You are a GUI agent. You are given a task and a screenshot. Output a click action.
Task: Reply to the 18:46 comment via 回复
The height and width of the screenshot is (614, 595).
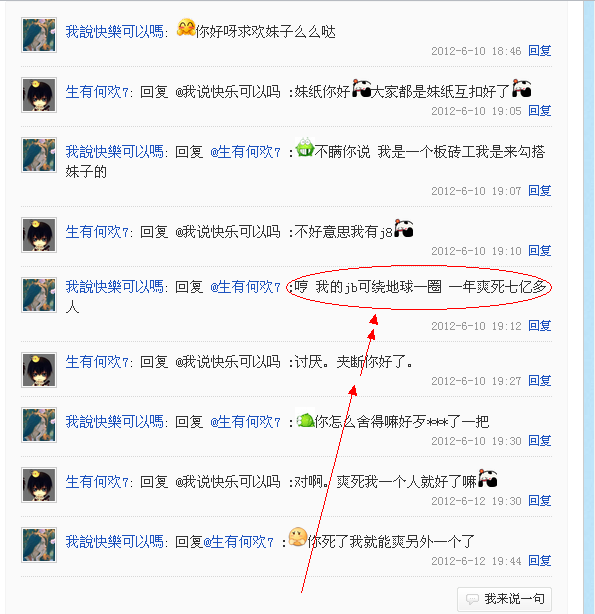[540, 51]
